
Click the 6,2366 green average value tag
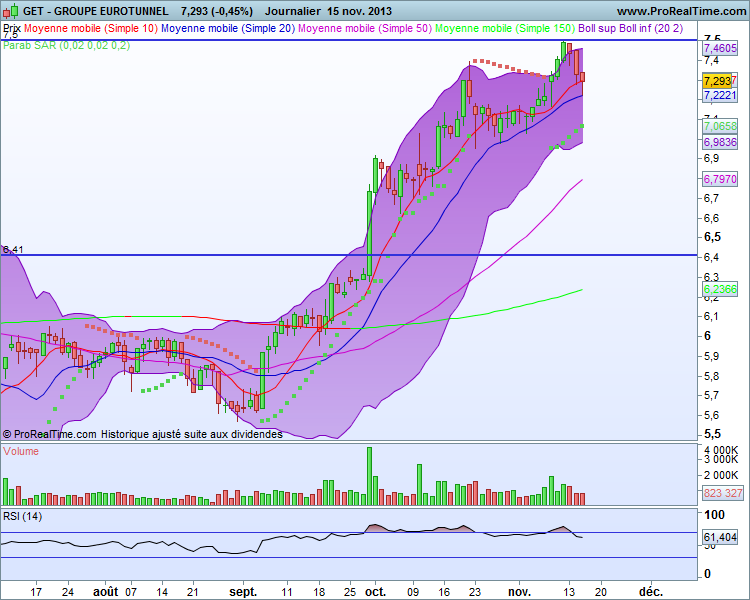[720, 289]
